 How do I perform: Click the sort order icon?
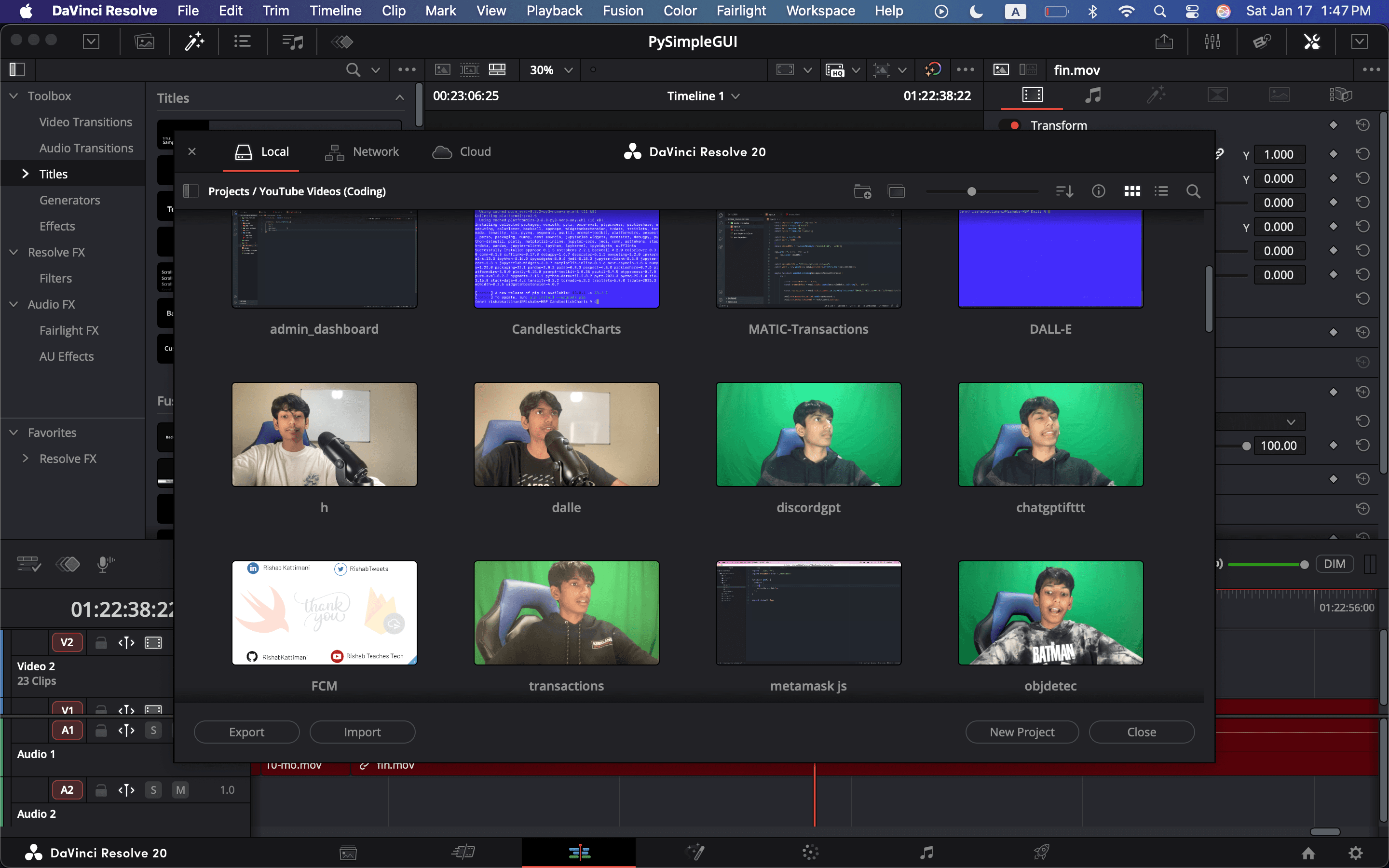(1064, 191)
